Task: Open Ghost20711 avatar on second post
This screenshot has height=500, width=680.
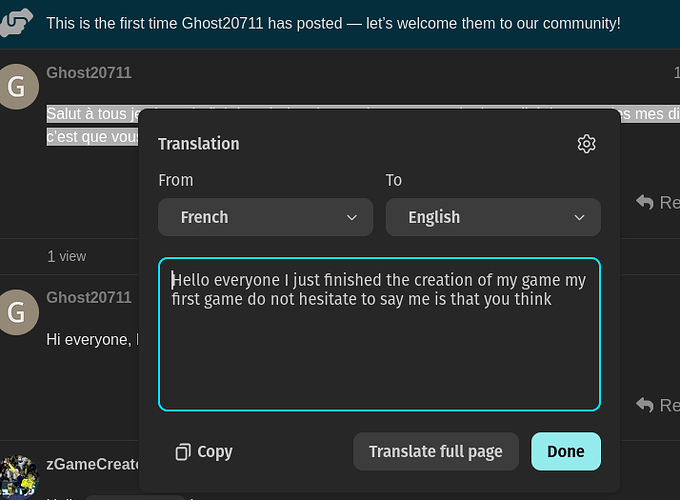Action: pyautogui.click(x=17, y=311)
